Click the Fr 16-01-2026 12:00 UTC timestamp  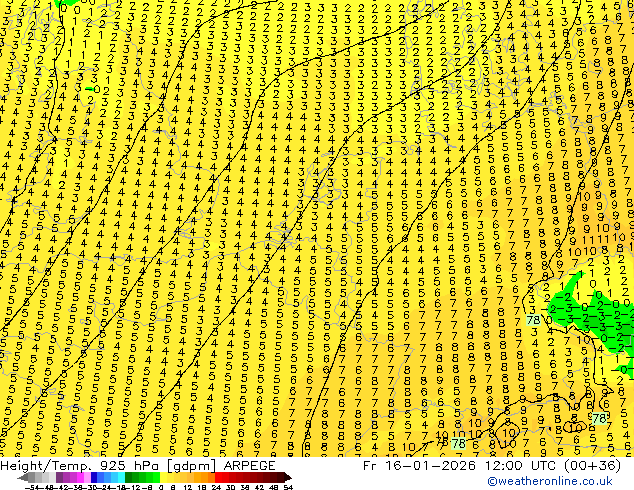492,466
